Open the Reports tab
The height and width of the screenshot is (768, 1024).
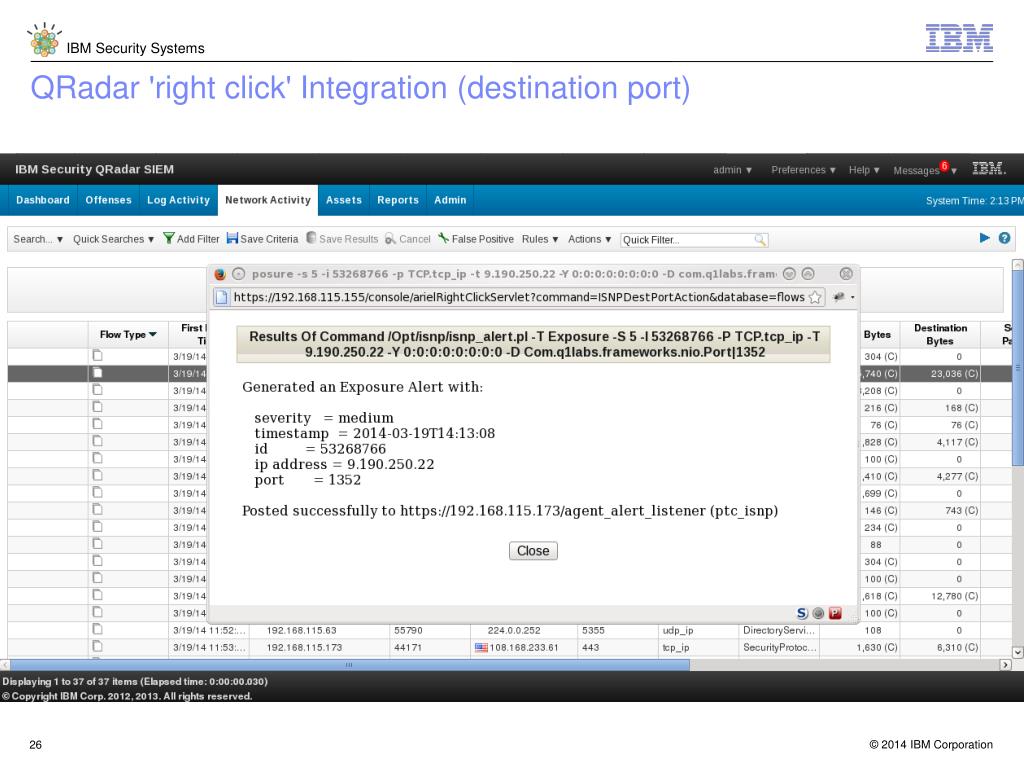(x=398, y=200)
